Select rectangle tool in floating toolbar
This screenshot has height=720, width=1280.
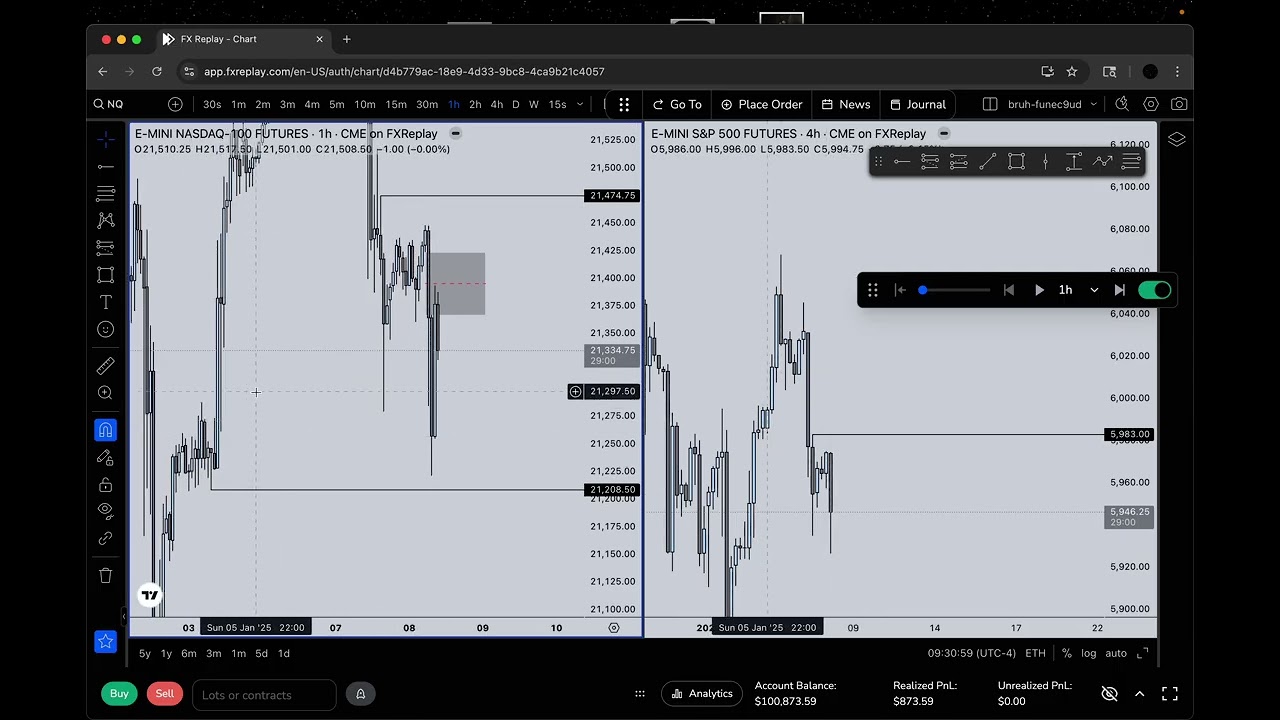(1016, 162)
